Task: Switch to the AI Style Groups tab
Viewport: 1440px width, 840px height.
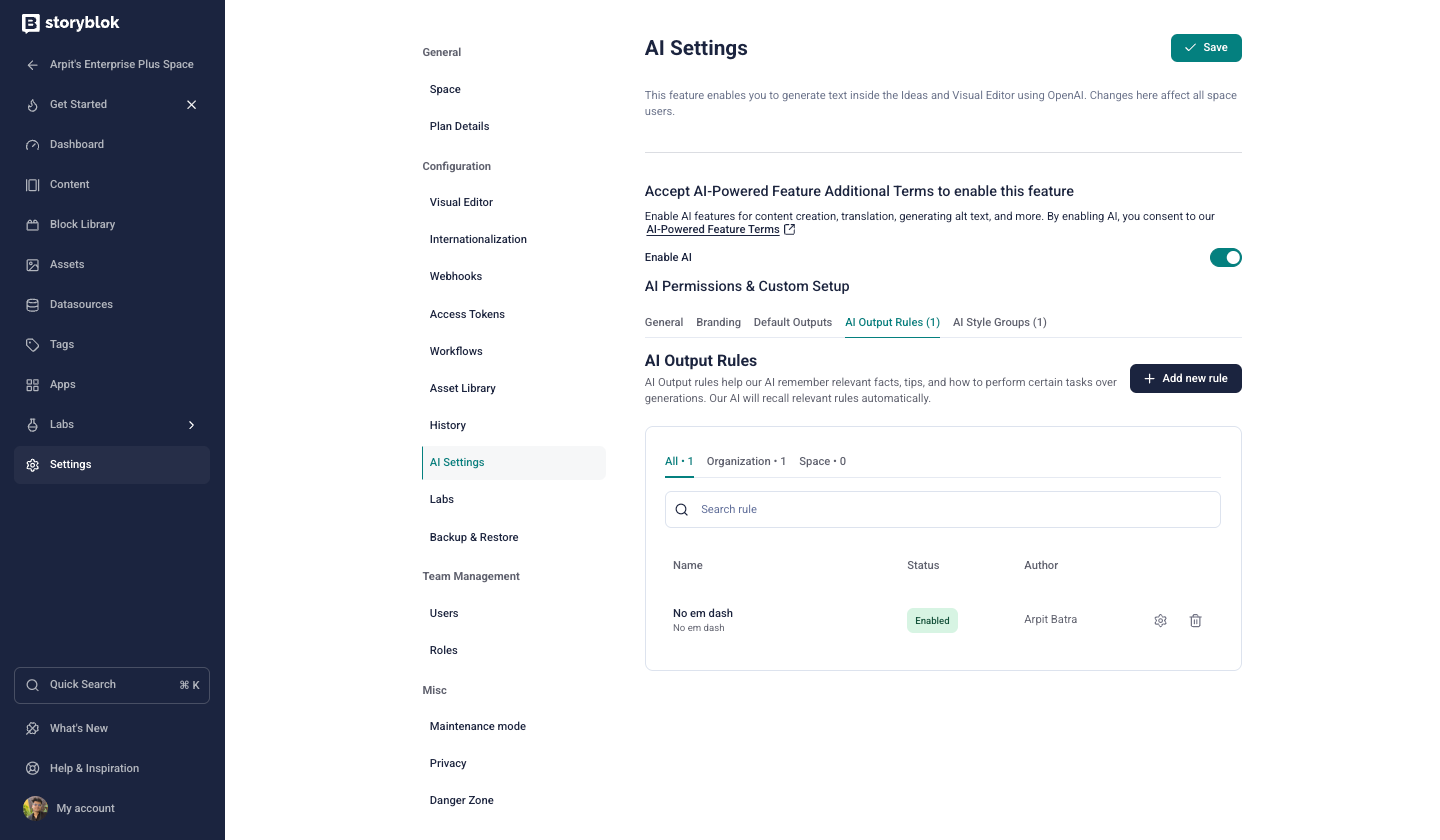Action: (x=999, y=322)
